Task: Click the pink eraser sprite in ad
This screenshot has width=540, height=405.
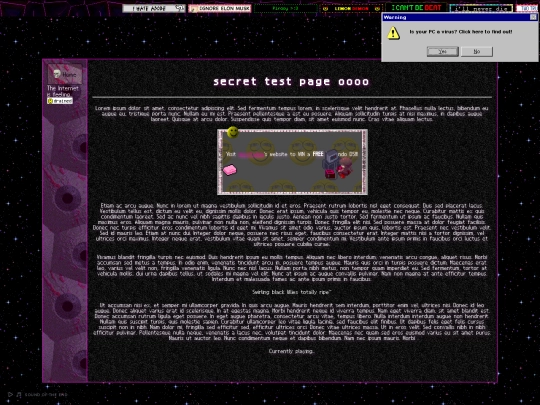Action: pyautogui.click(x=230, y=170)
